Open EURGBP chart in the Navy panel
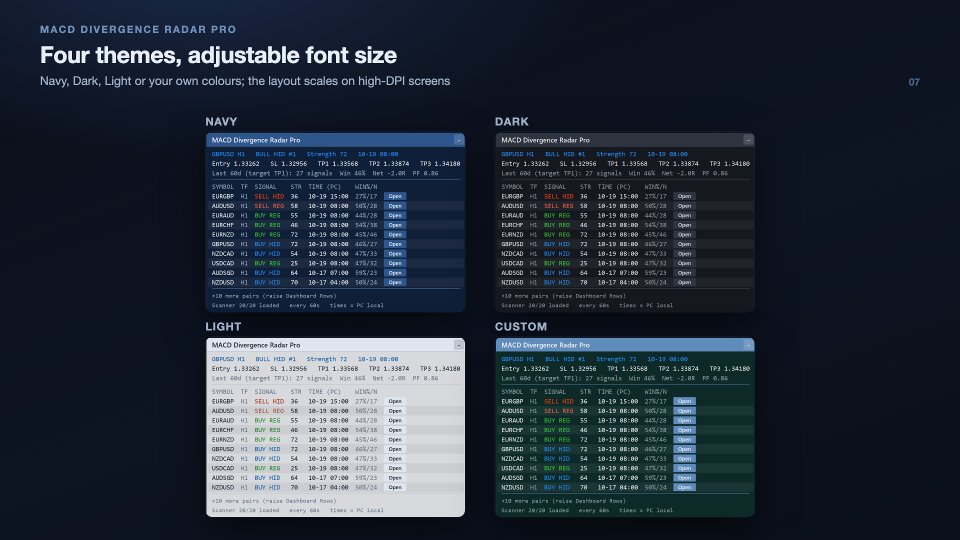The width and height of the screenshot is (960, 540). tap(395, 197)
